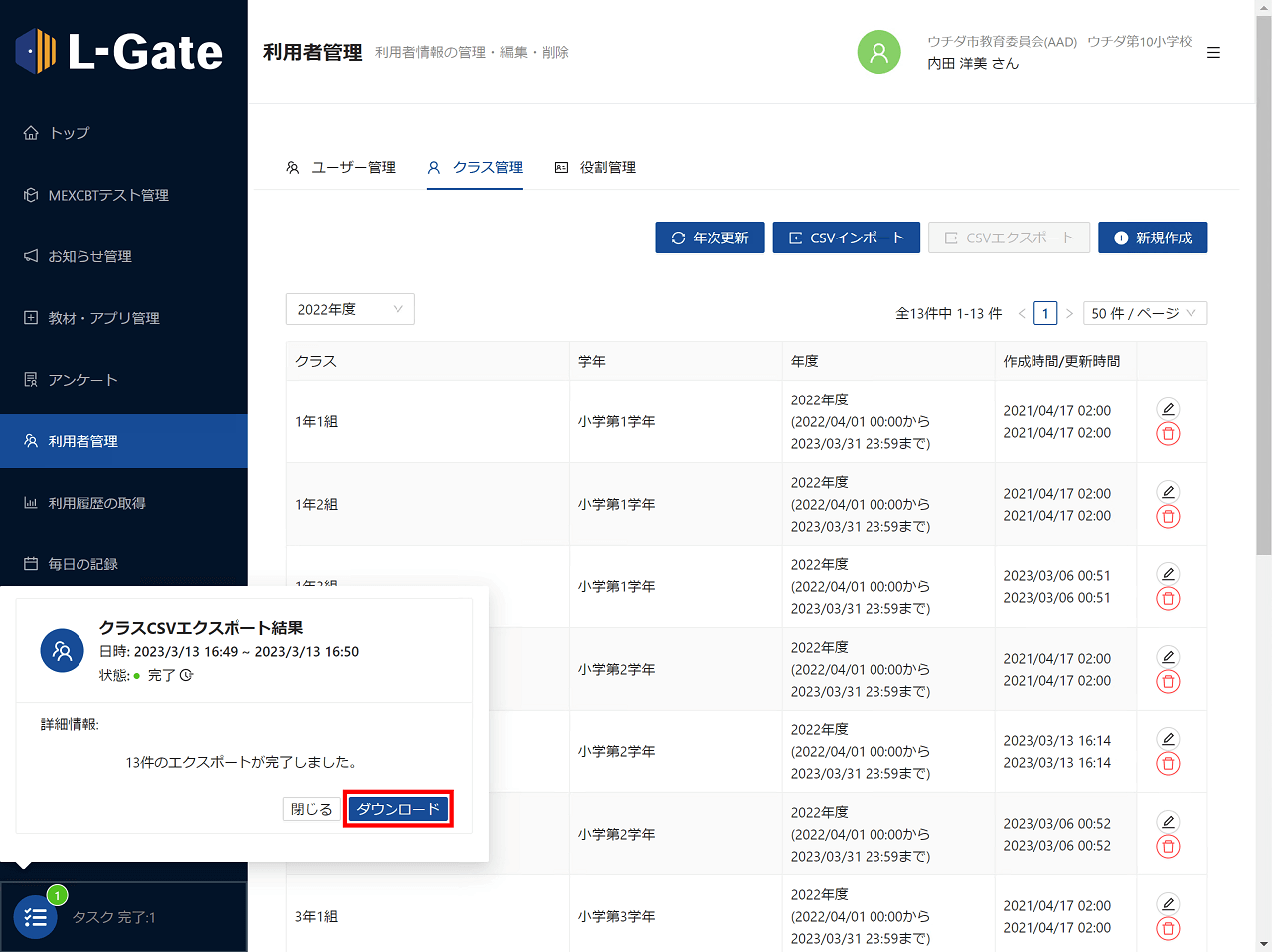Viewport: 1272px width, 952px height.
Task: Open the task list icon at bottom left
Action: (x=36, y=917)
